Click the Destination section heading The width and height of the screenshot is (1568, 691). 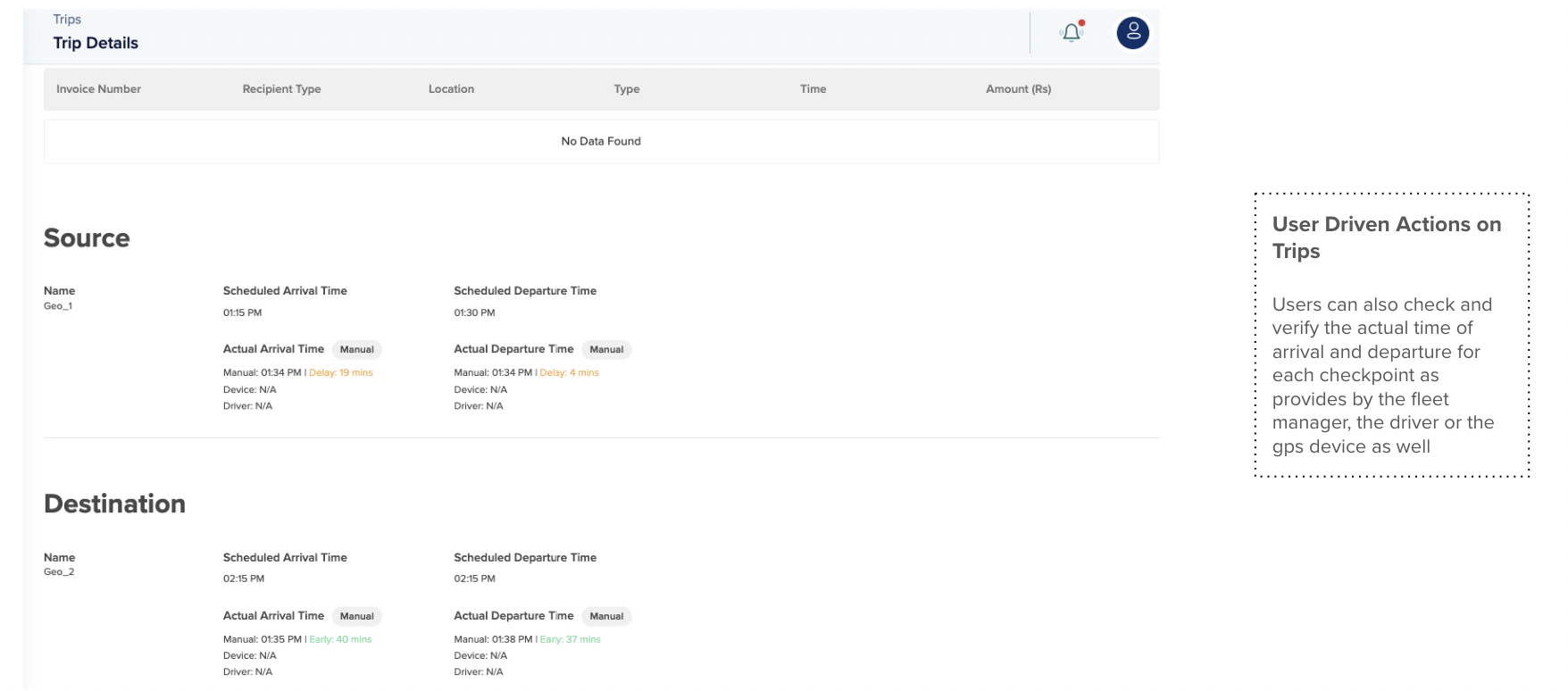click(x=114, y=504)
